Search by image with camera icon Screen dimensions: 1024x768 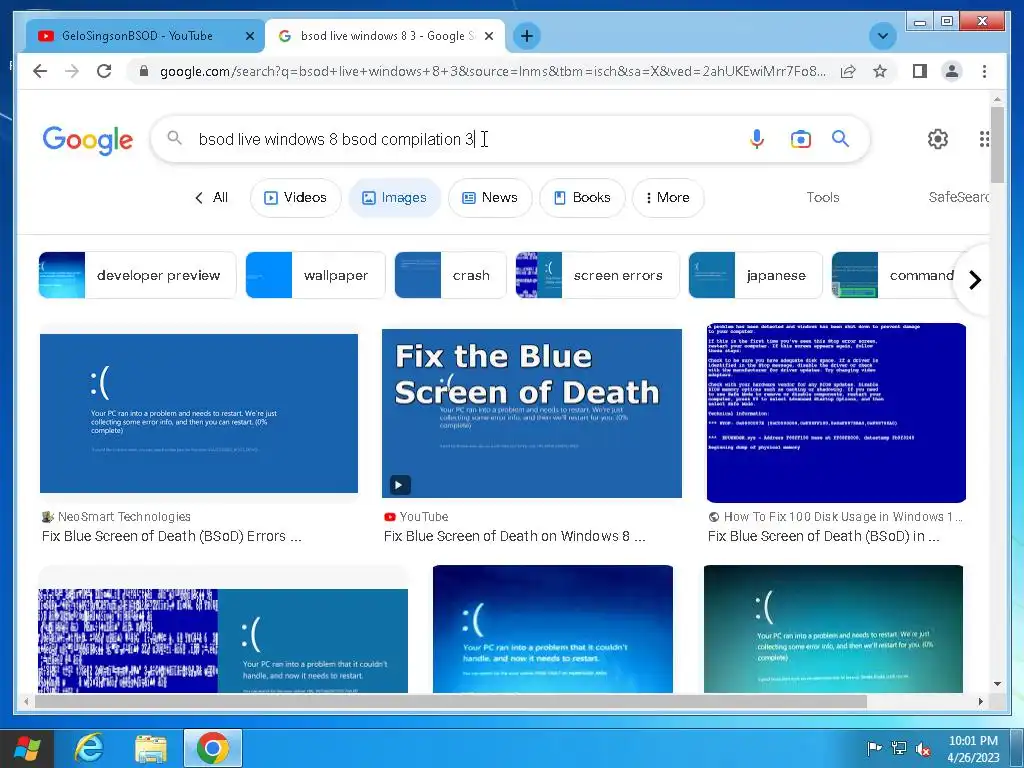(x=801, y=139)
